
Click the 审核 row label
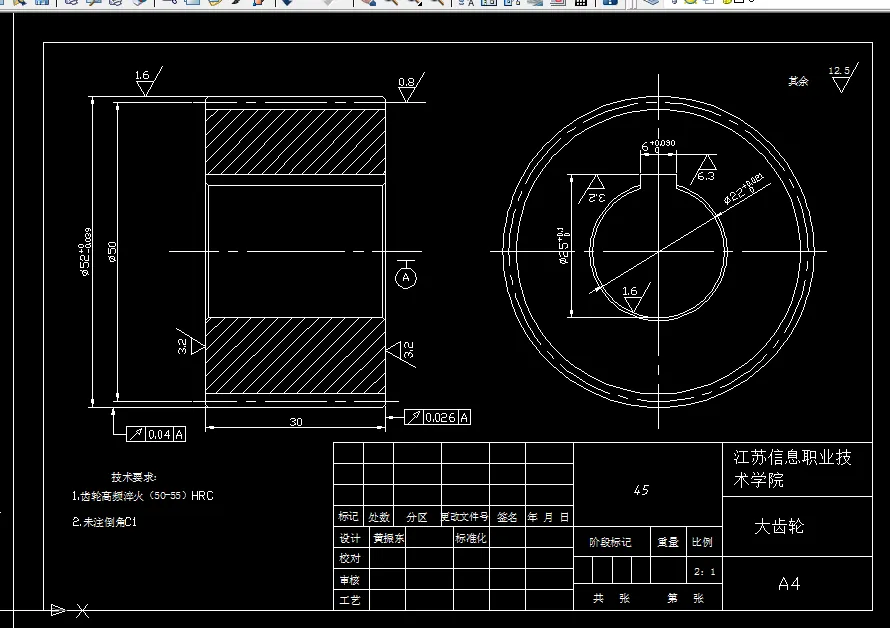point(350,580)
